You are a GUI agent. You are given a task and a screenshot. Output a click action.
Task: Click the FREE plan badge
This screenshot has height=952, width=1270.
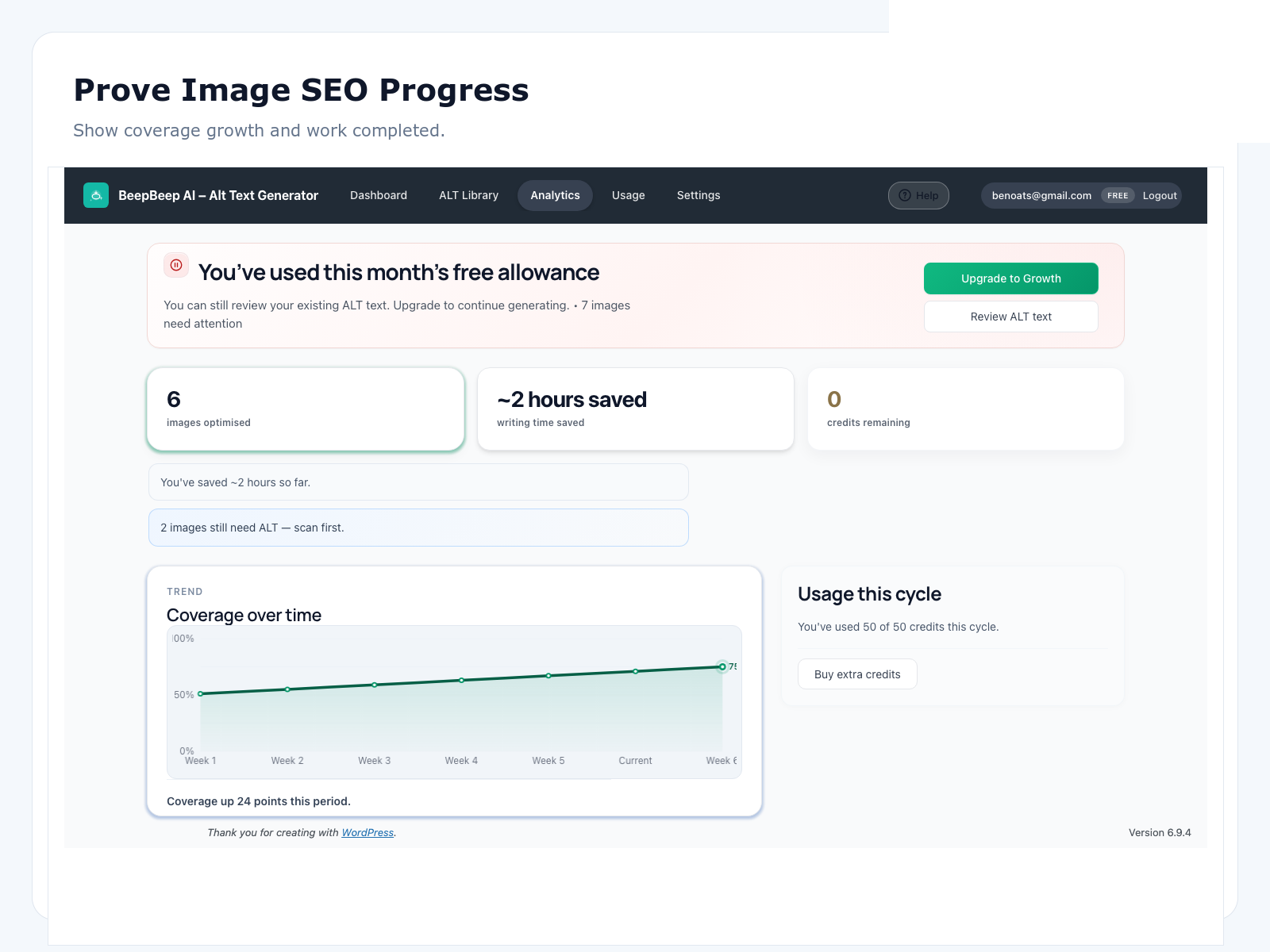pos(1118,195)
